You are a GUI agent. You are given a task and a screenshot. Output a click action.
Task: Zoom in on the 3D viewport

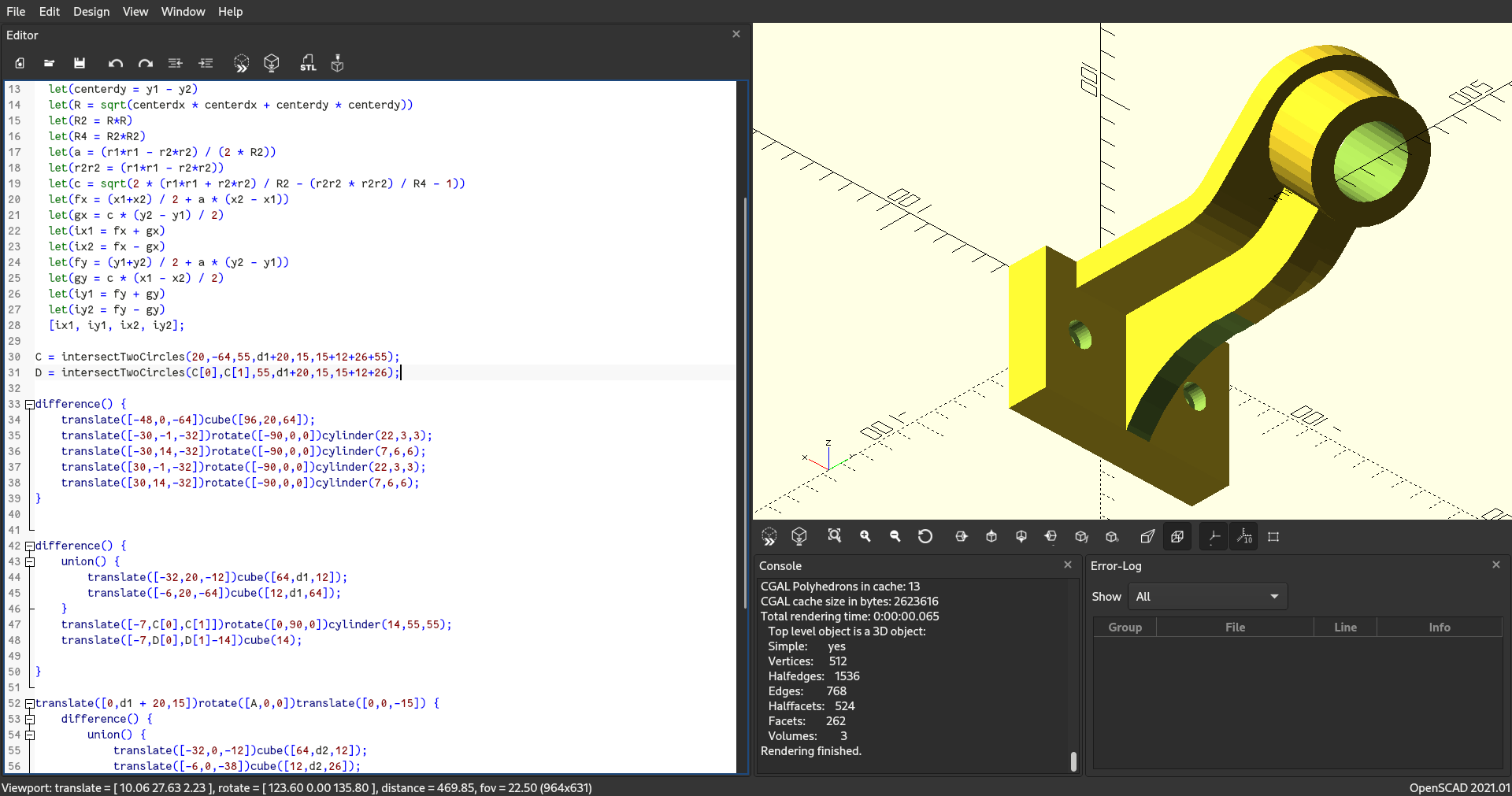pyautogui.click(x=865, y=536)
